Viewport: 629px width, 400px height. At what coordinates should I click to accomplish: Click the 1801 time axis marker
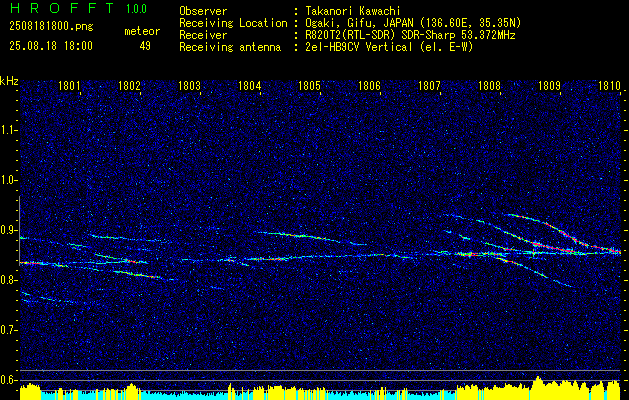point(69,85)
